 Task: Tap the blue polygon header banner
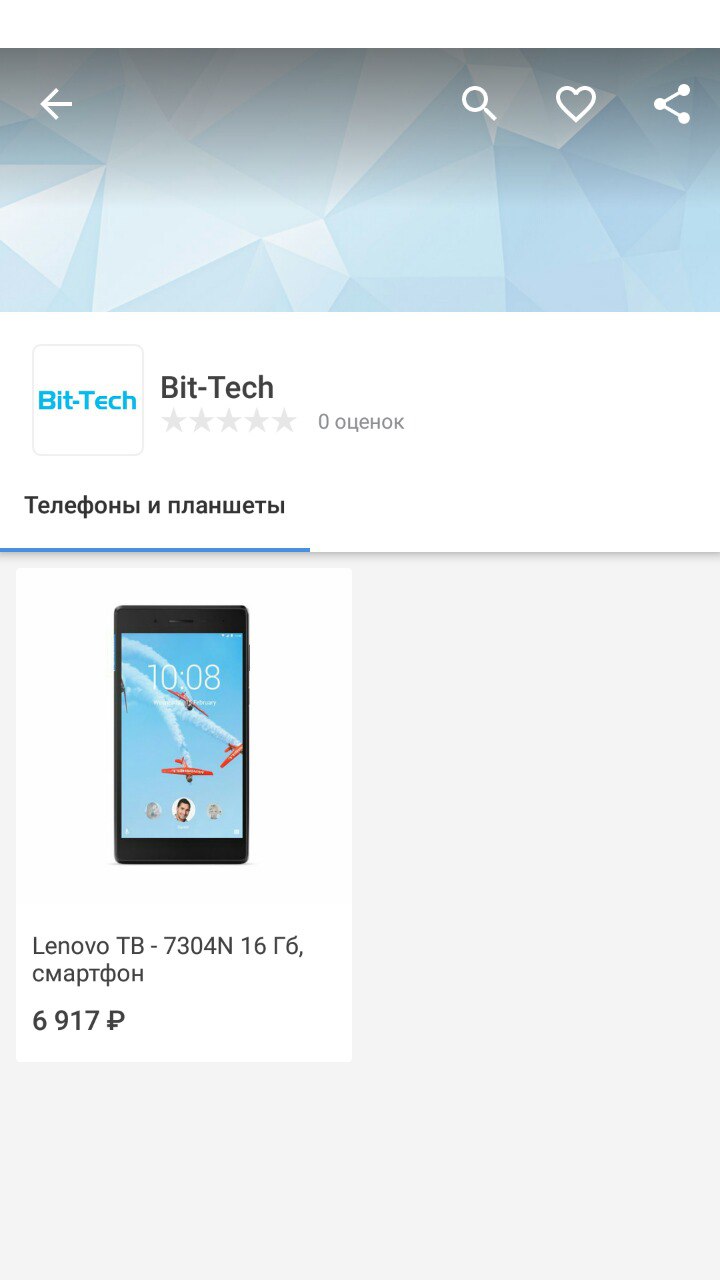[360, 180]
